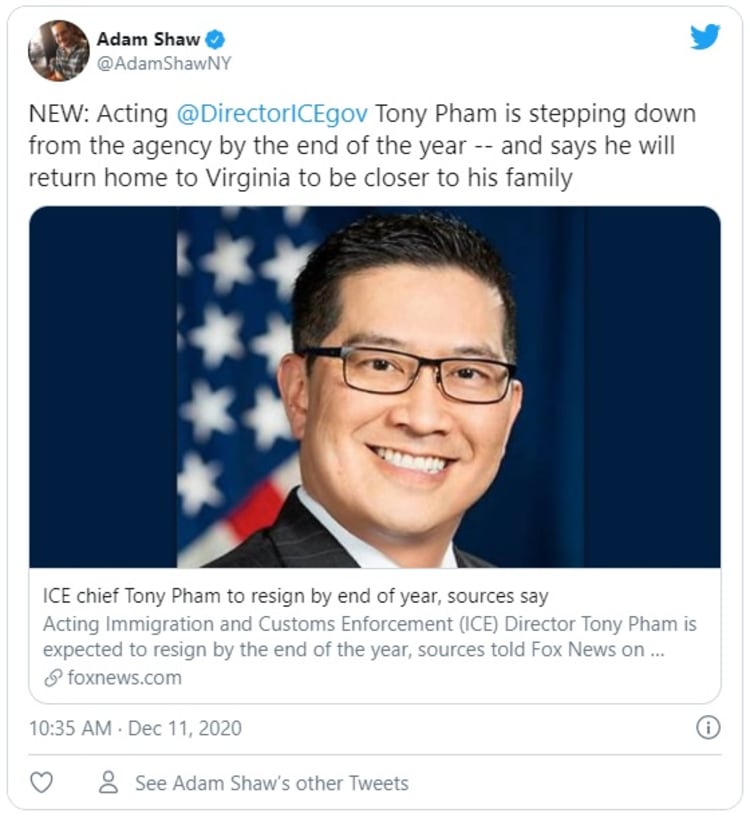Click the chain link icon beside foxnews.com
The image size is (750, 817).
(x=53, y=678)
